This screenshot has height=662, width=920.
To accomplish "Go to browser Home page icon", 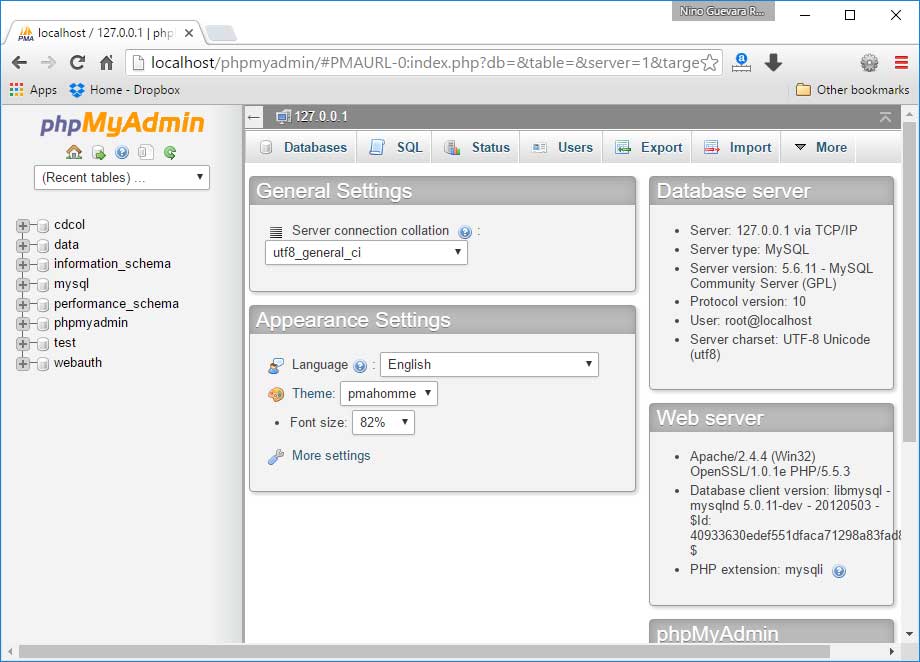I will (x=106, y=62).
